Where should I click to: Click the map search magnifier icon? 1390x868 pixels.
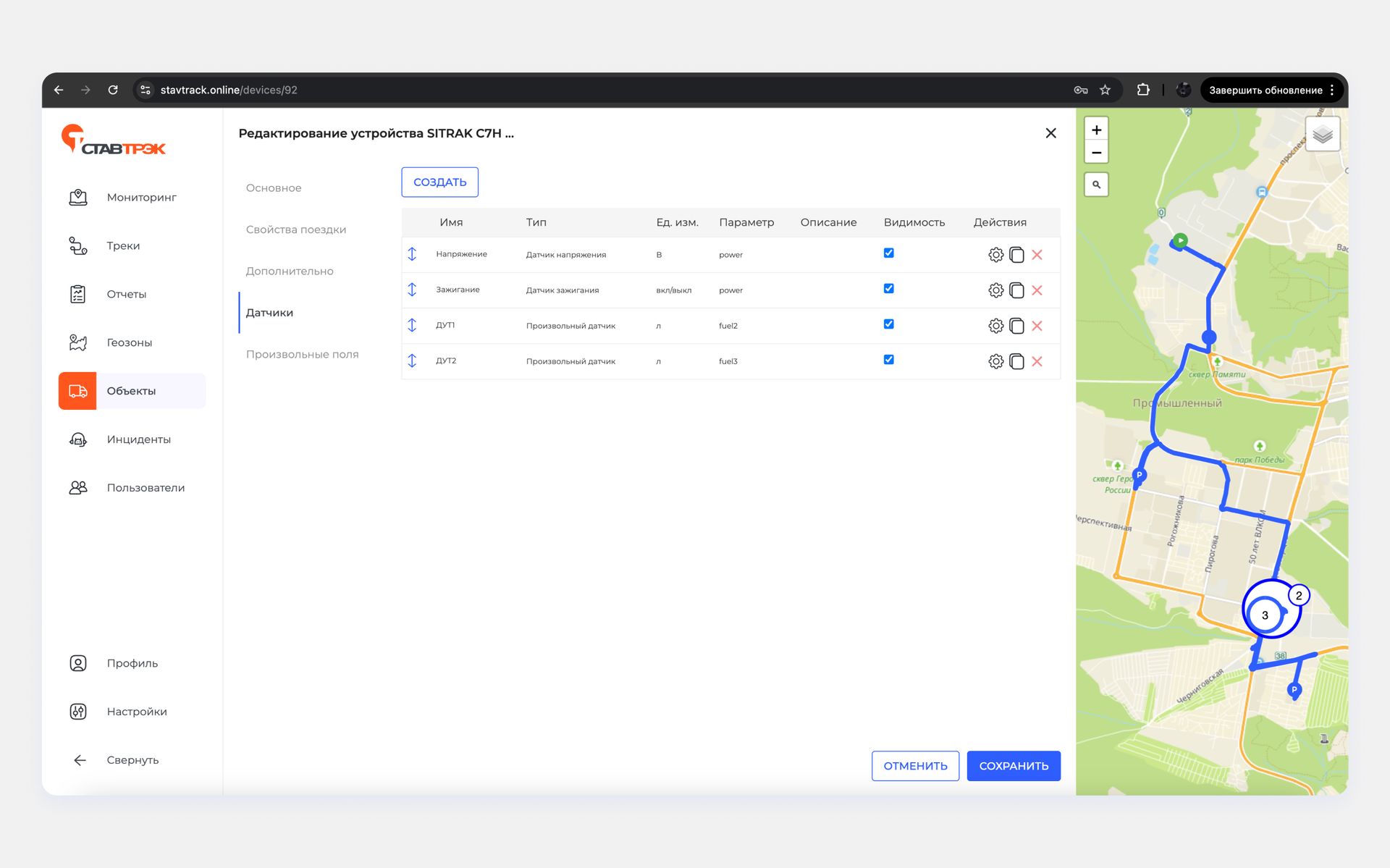(x=1096, y=185)
